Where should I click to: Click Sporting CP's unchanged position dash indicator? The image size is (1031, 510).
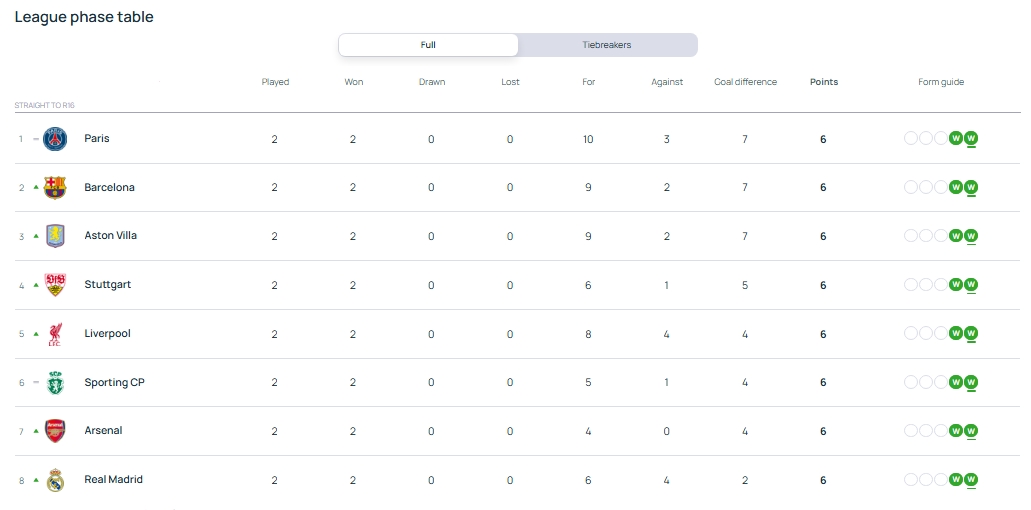[x=36, y=382]
